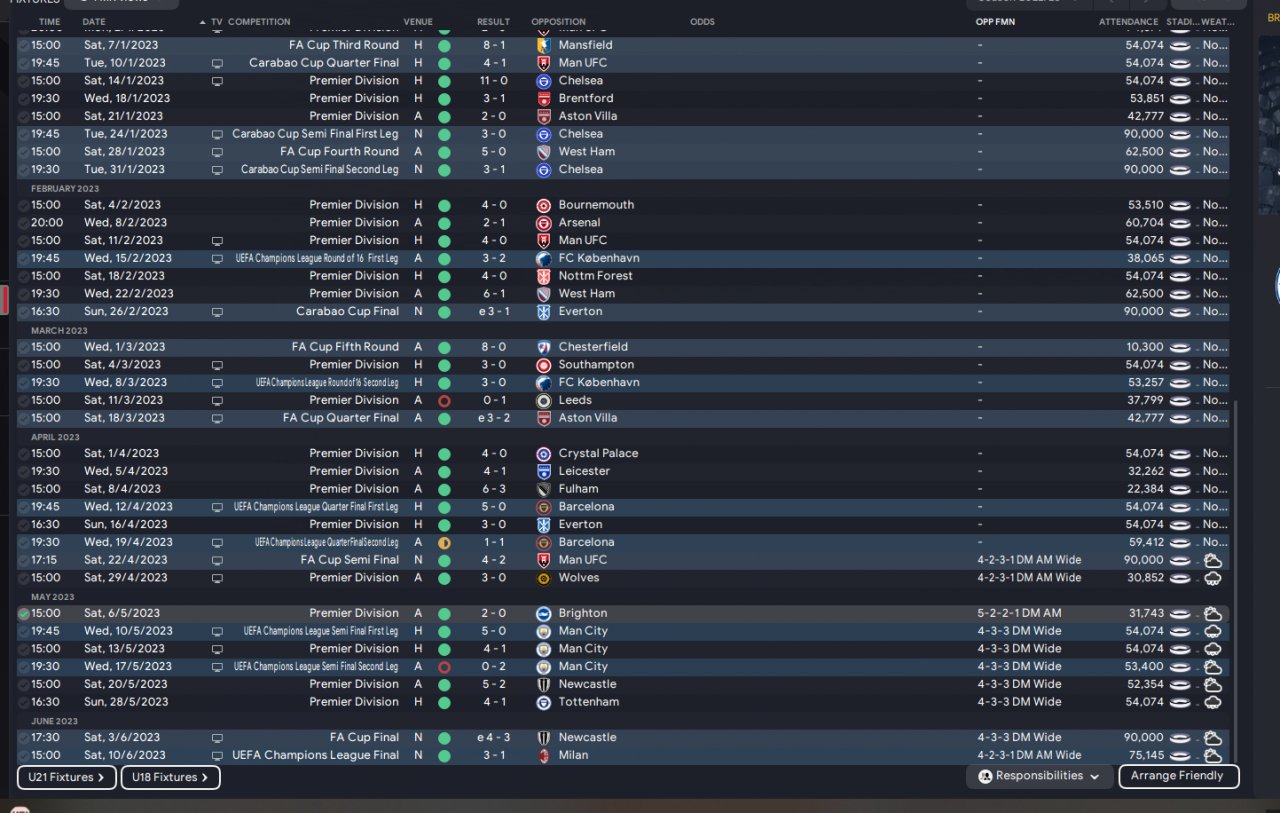The image size is (1280, 813).
Task: Open the Brighton club badge
Action: [544, 614]
